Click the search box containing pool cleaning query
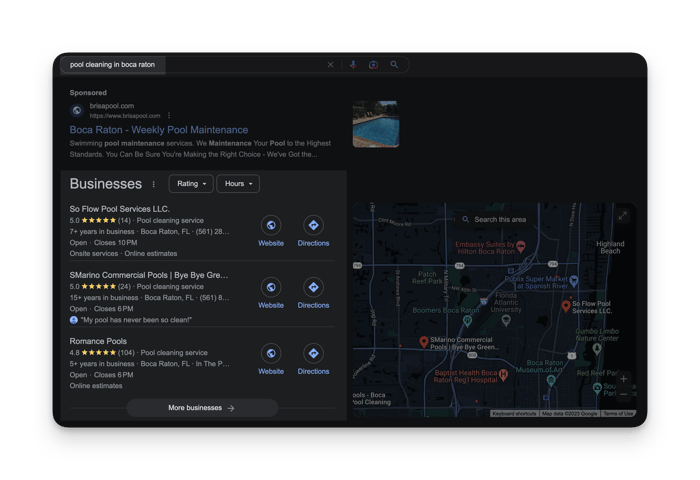The image size is (700, 480). pos(234,65)
